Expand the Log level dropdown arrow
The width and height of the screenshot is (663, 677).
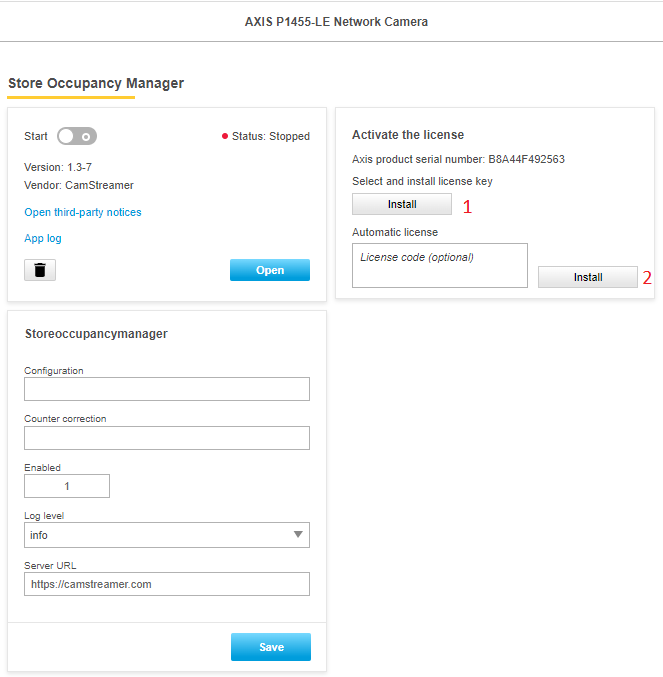[298, 535]
